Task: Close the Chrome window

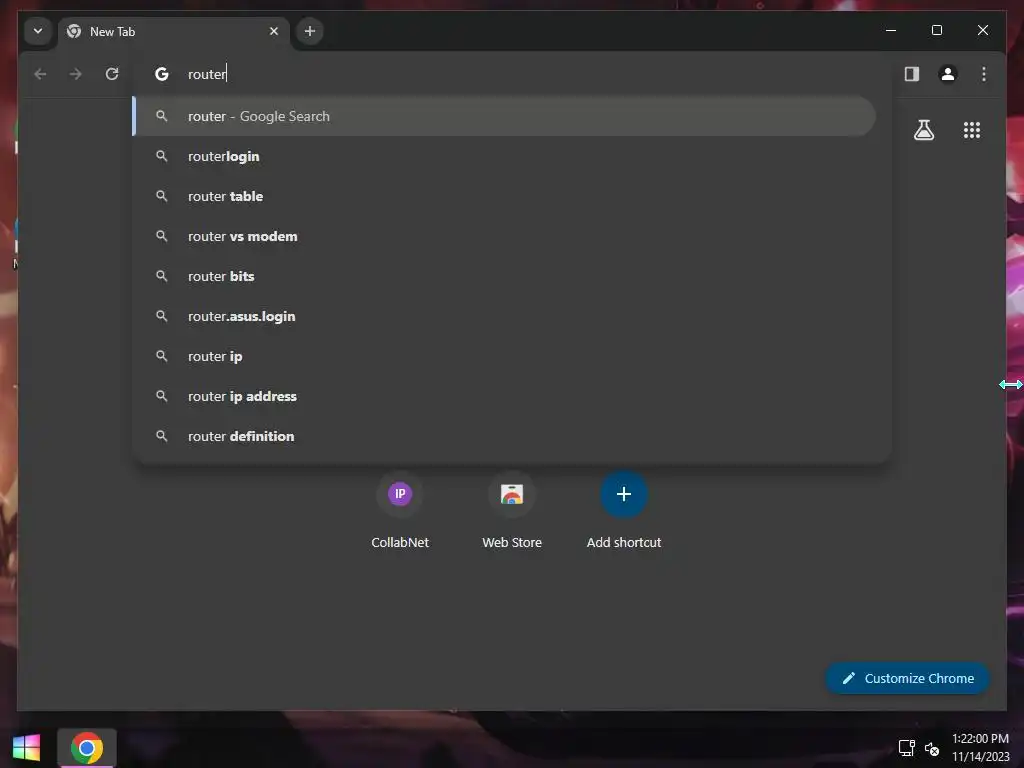Action: coord(983,30)
